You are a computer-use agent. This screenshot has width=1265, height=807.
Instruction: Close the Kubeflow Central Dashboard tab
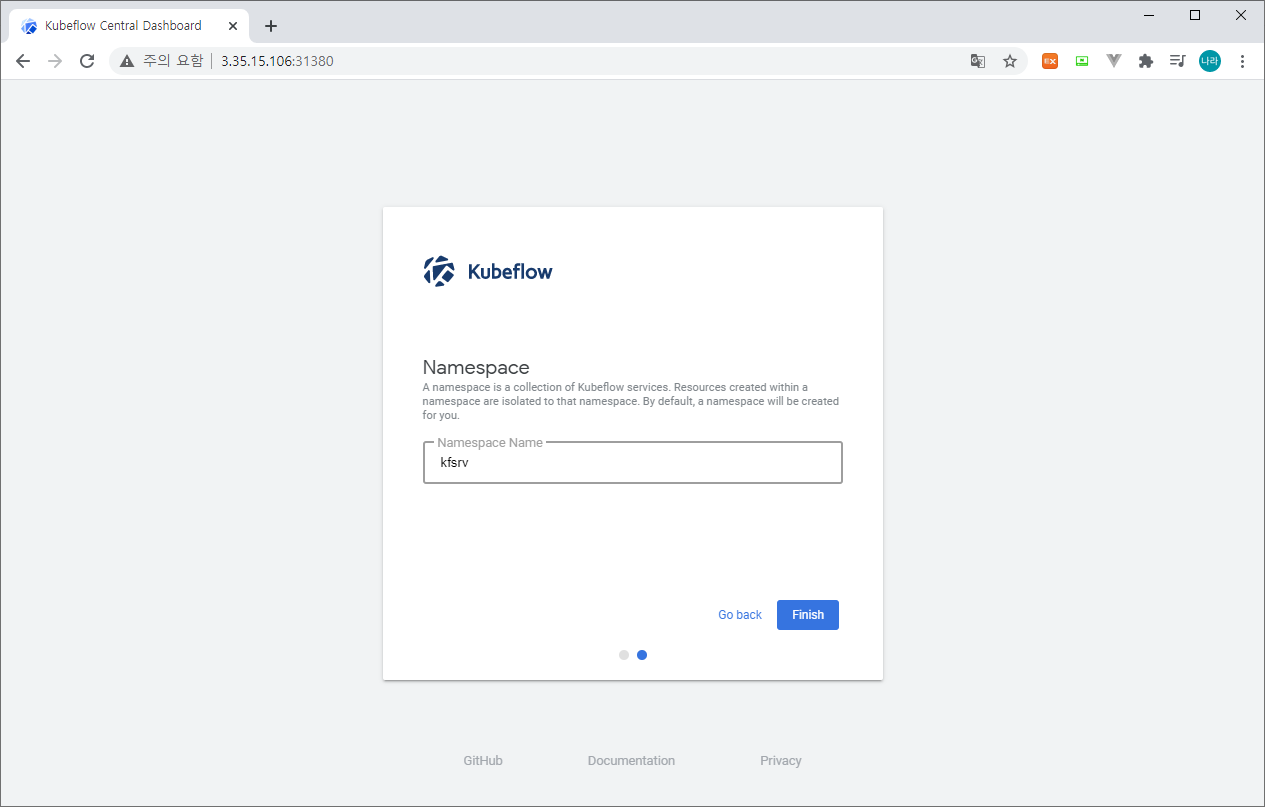click(232, 26)
